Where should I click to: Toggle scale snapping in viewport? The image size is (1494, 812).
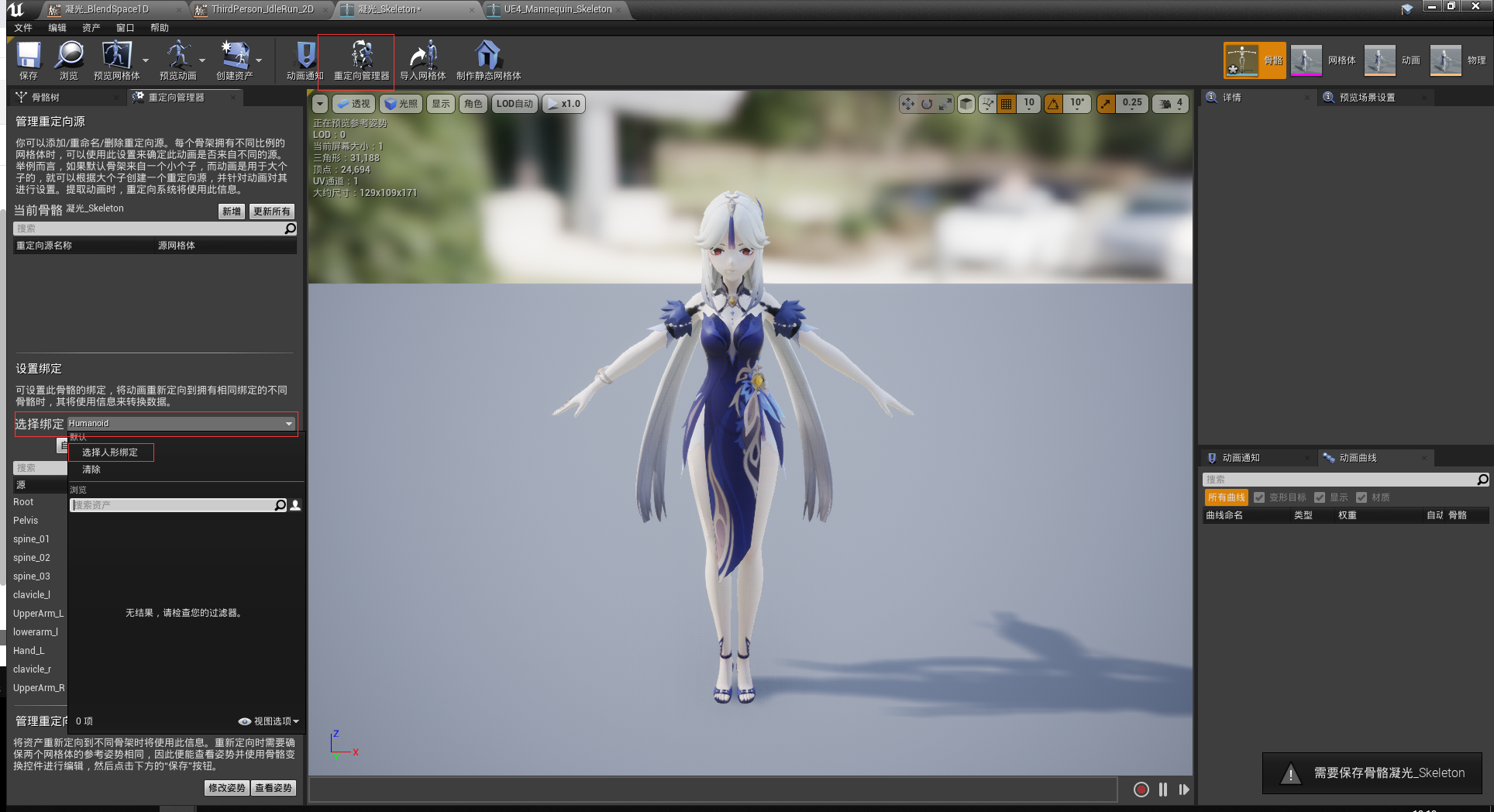(x=1107, y=104)
